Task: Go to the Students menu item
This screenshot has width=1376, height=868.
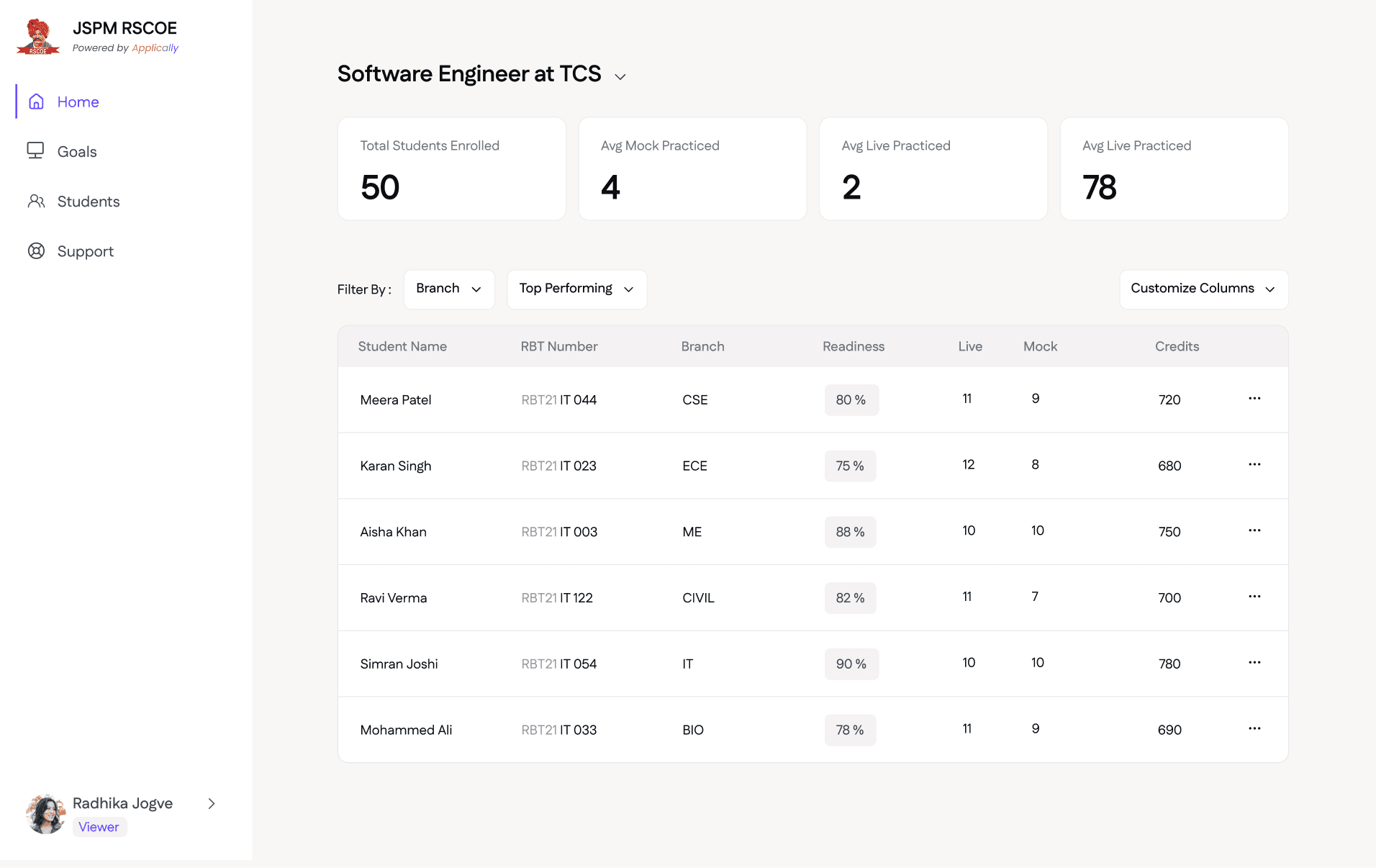Action: tap(89, 202)
